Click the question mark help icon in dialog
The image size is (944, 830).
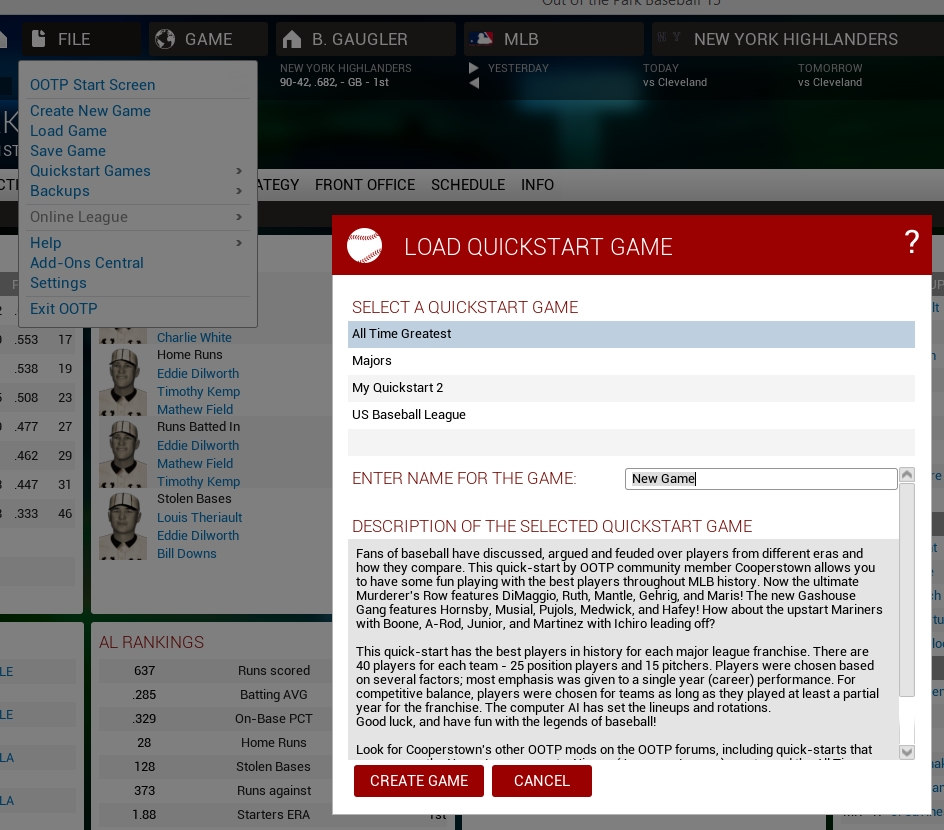click(911, 242)
